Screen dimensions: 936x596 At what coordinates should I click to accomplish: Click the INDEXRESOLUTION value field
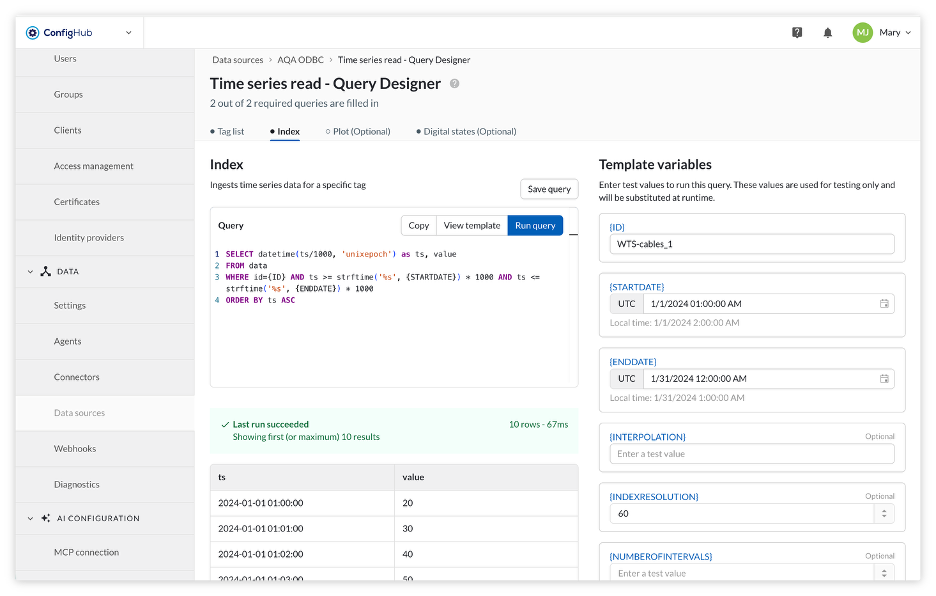(742, 514)
